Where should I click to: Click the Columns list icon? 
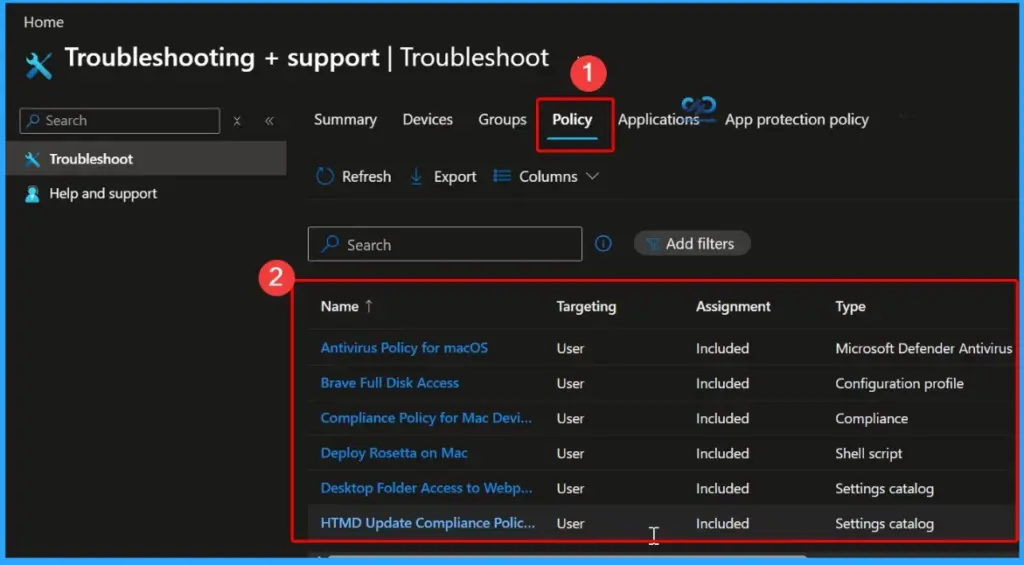point(502,176)
